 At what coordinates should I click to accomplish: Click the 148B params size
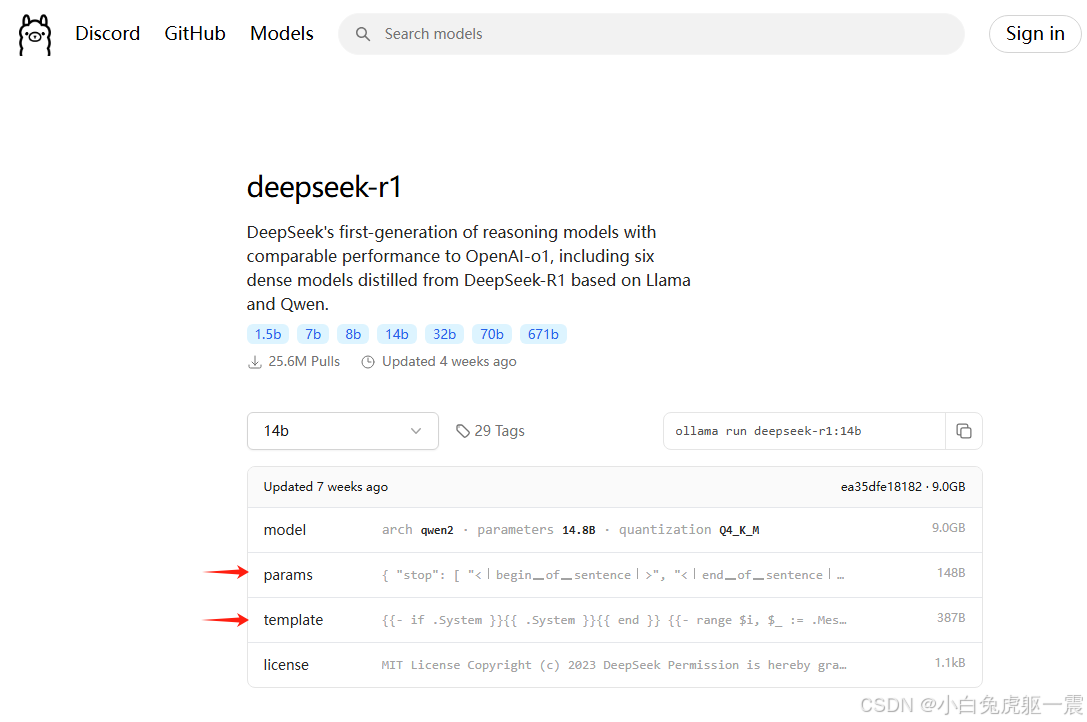tap(951, 573)
